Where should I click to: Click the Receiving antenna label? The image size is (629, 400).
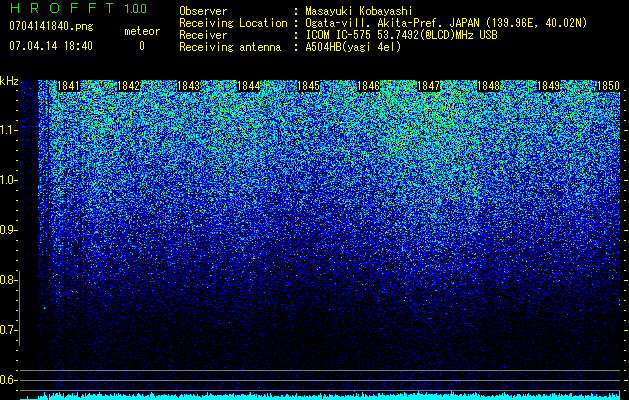(x=230, y=47)
